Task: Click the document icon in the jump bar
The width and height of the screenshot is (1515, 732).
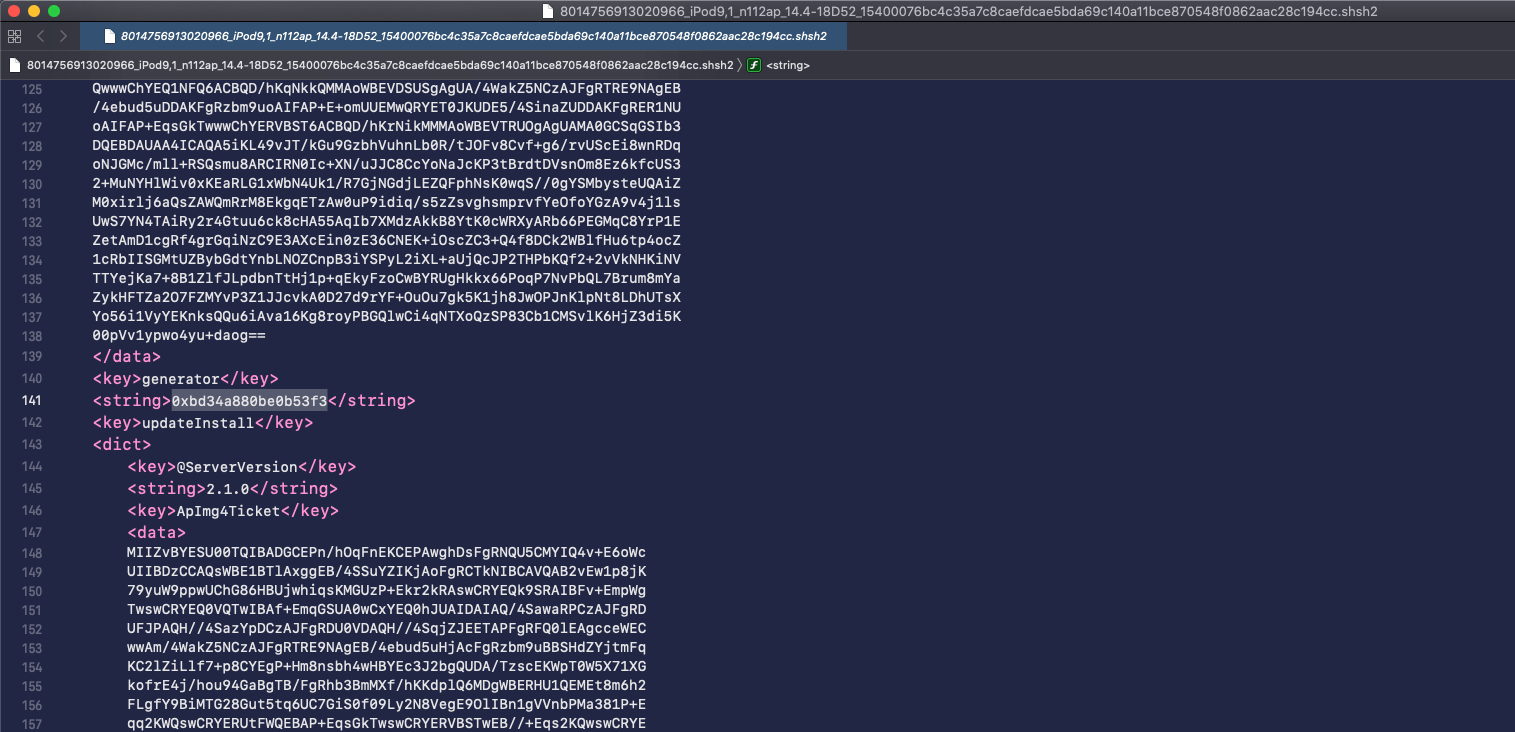Action: (15, 65)
